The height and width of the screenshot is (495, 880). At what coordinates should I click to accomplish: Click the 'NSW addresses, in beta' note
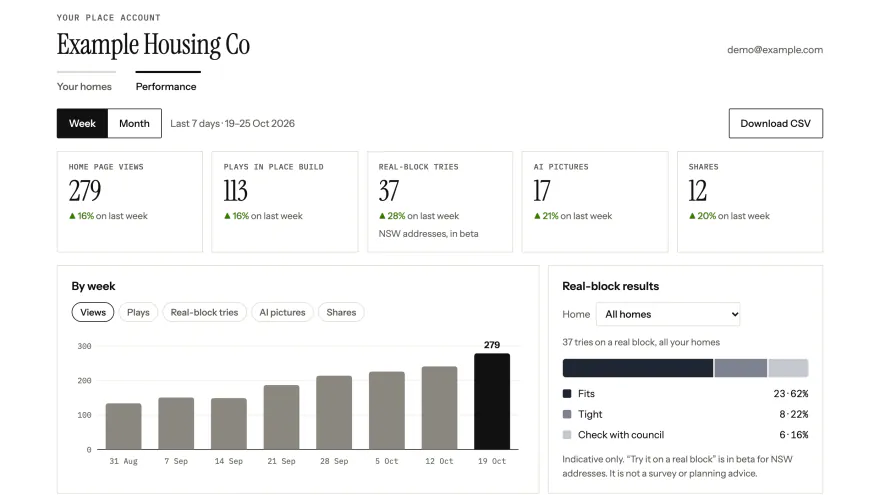(428, 233)
